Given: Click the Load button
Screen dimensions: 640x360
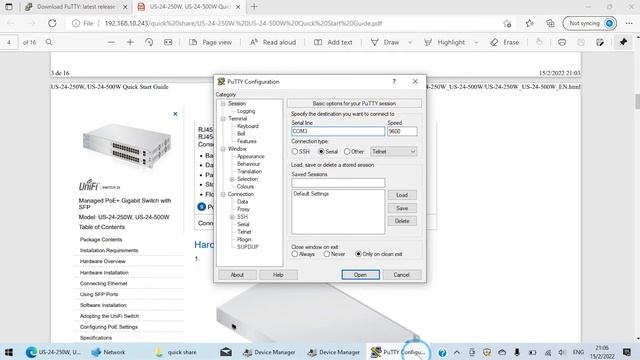Looking at the screenshot, I should (402, 195).
